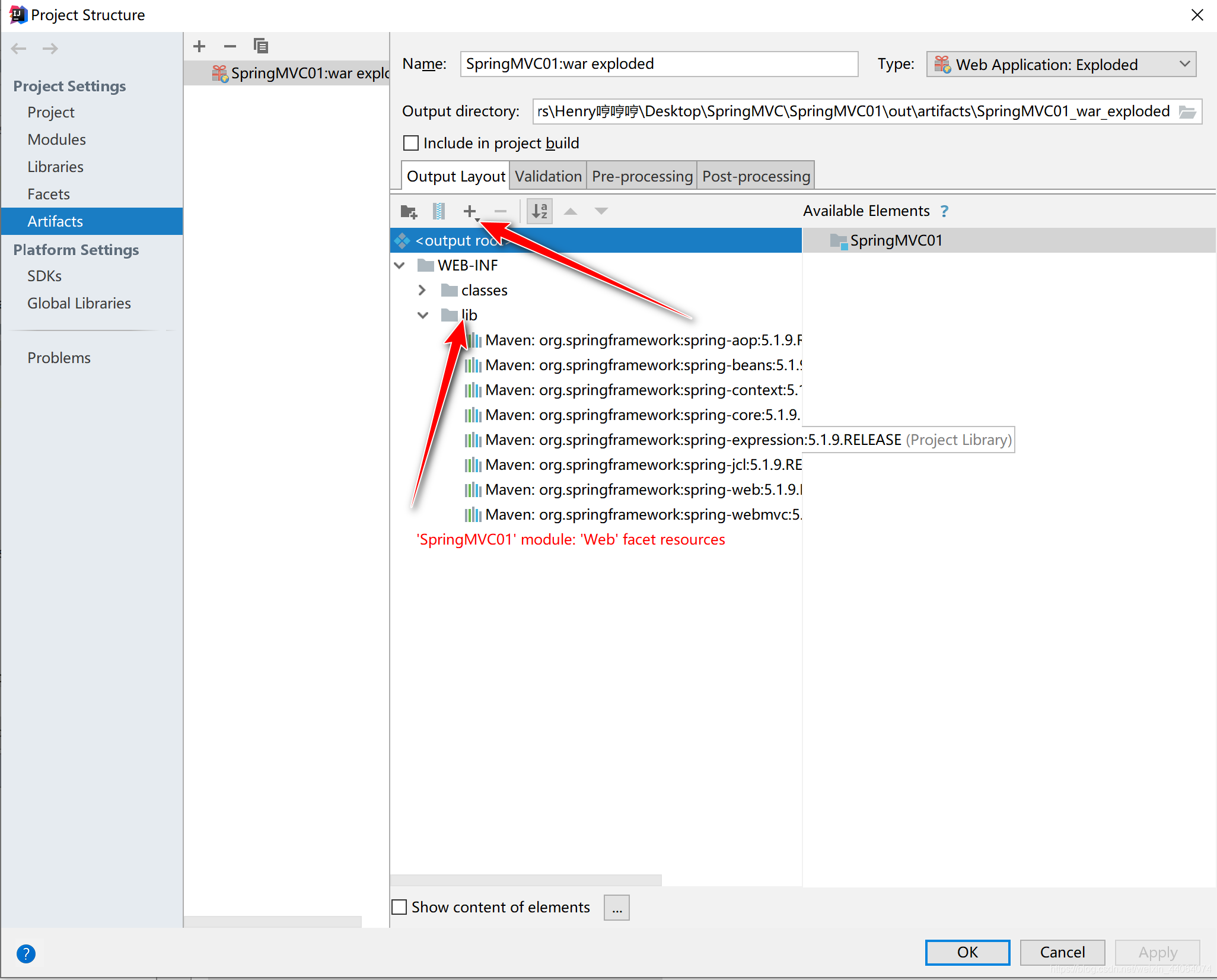Click the remove element minus icon

coord(501,211)
